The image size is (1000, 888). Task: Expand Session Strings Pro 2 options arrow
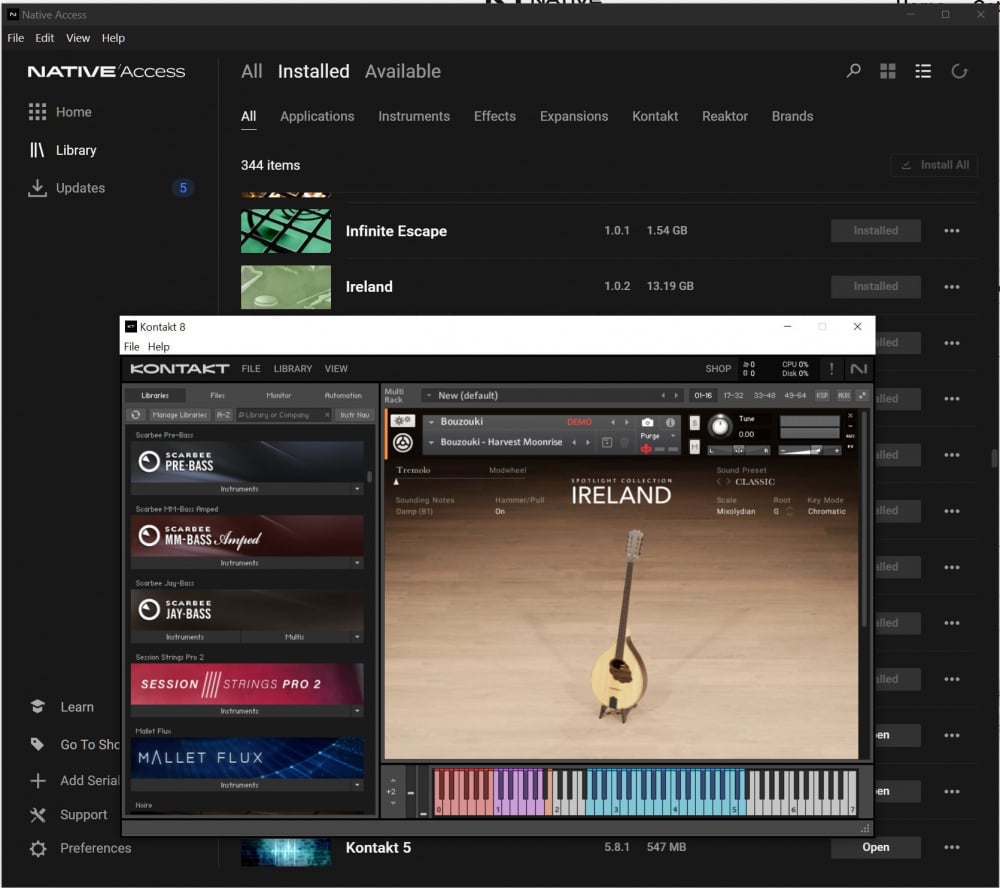357,711
